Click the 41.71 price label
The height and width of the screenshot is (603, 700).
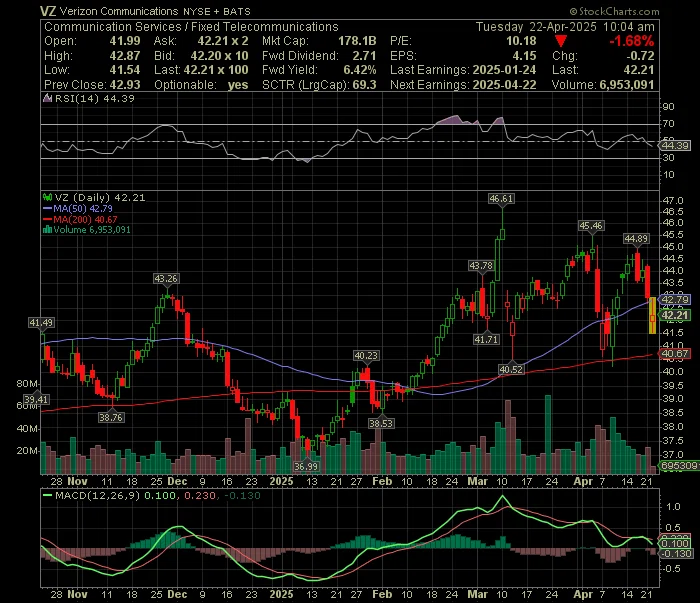(x=486, y=339)
